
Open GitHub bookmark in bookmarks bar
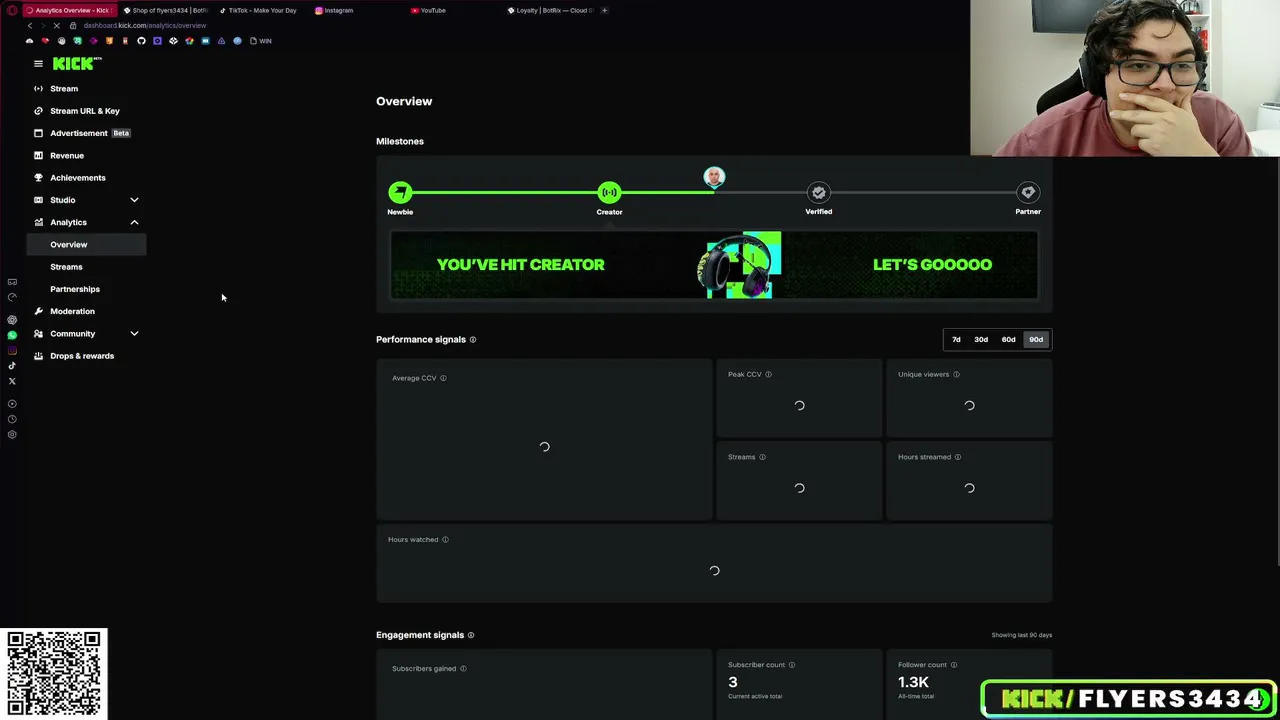pos(141,41)
